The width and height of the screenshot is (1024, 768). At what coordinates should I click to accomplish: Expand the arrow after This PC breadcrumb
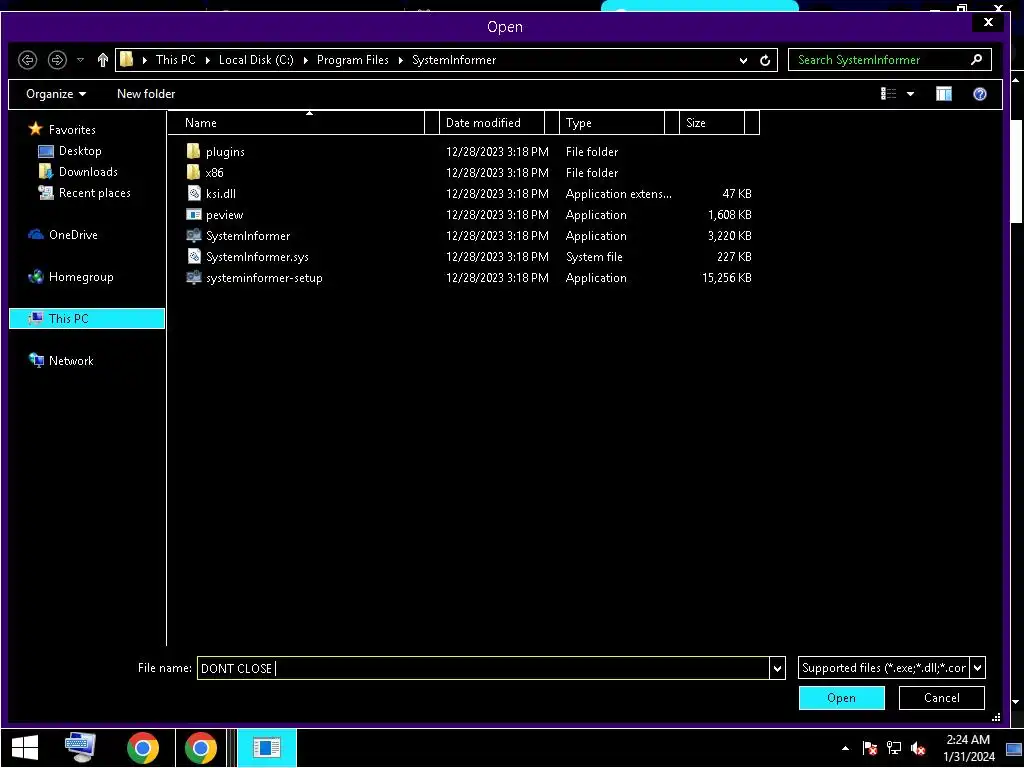coord(208,60)
